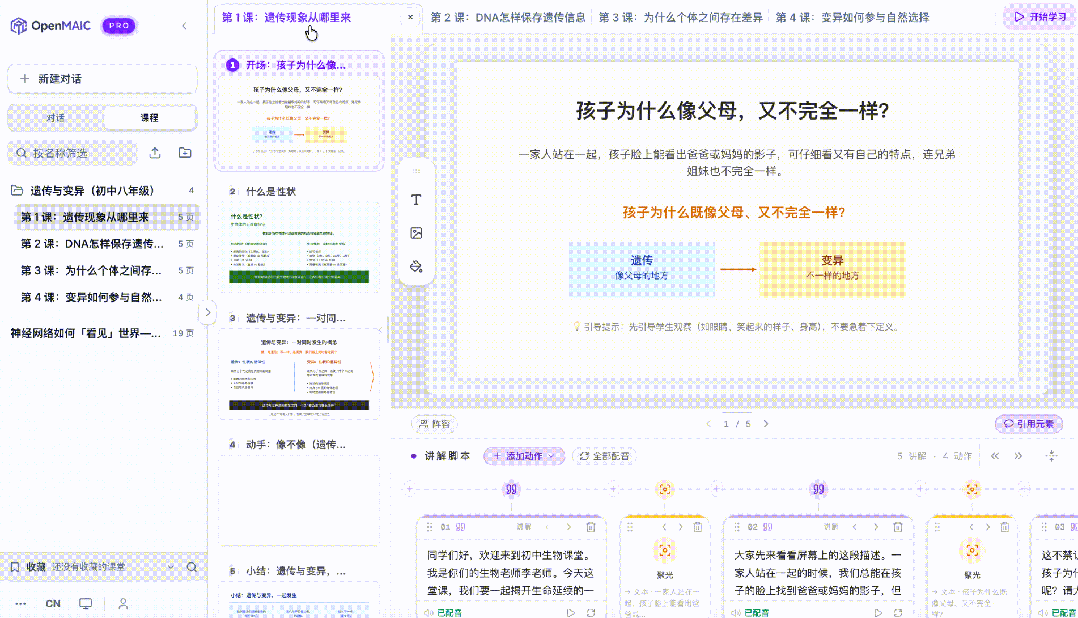Open 第 4 课：变异如何参与自然 in the sidebar list
This screenshot has width=1078, height=618.
click(107, 297)
